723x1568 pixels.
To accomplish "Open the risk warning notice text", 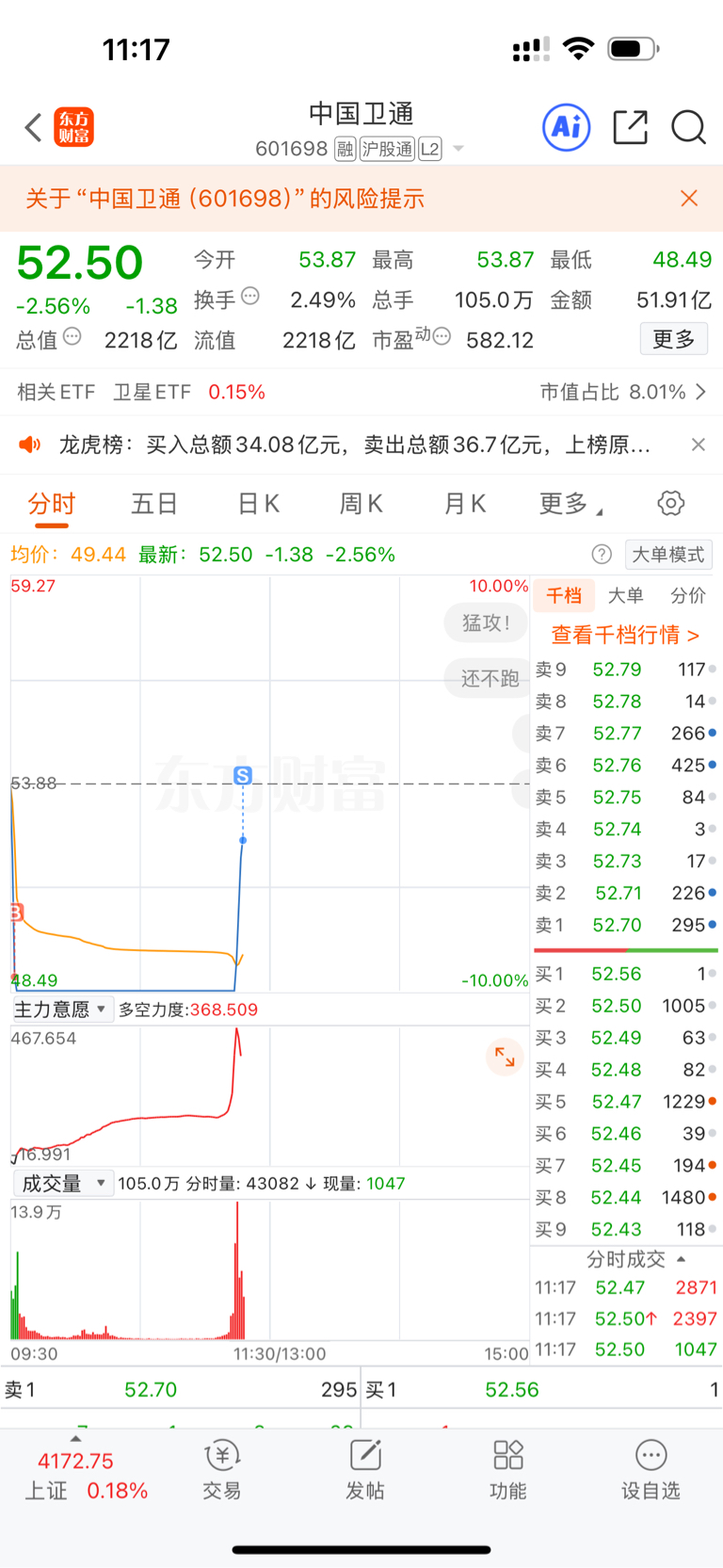I will (225, 198).
